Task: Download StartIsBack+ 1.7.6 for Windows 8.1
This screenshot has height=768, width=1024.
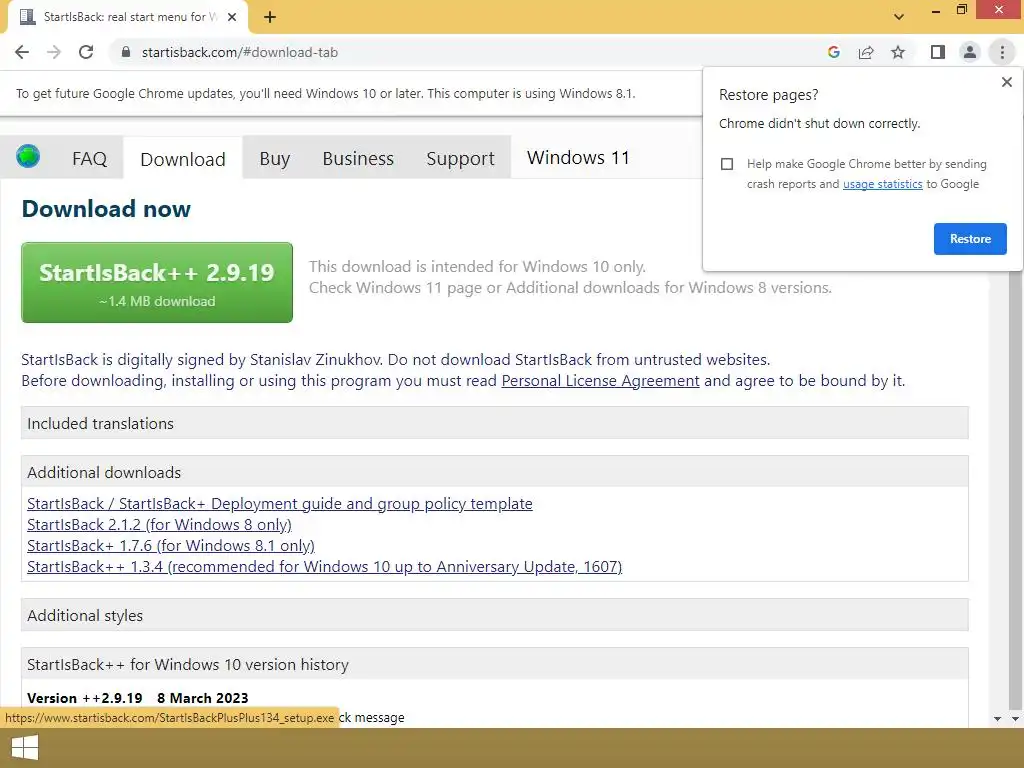Action: point(171,545)
